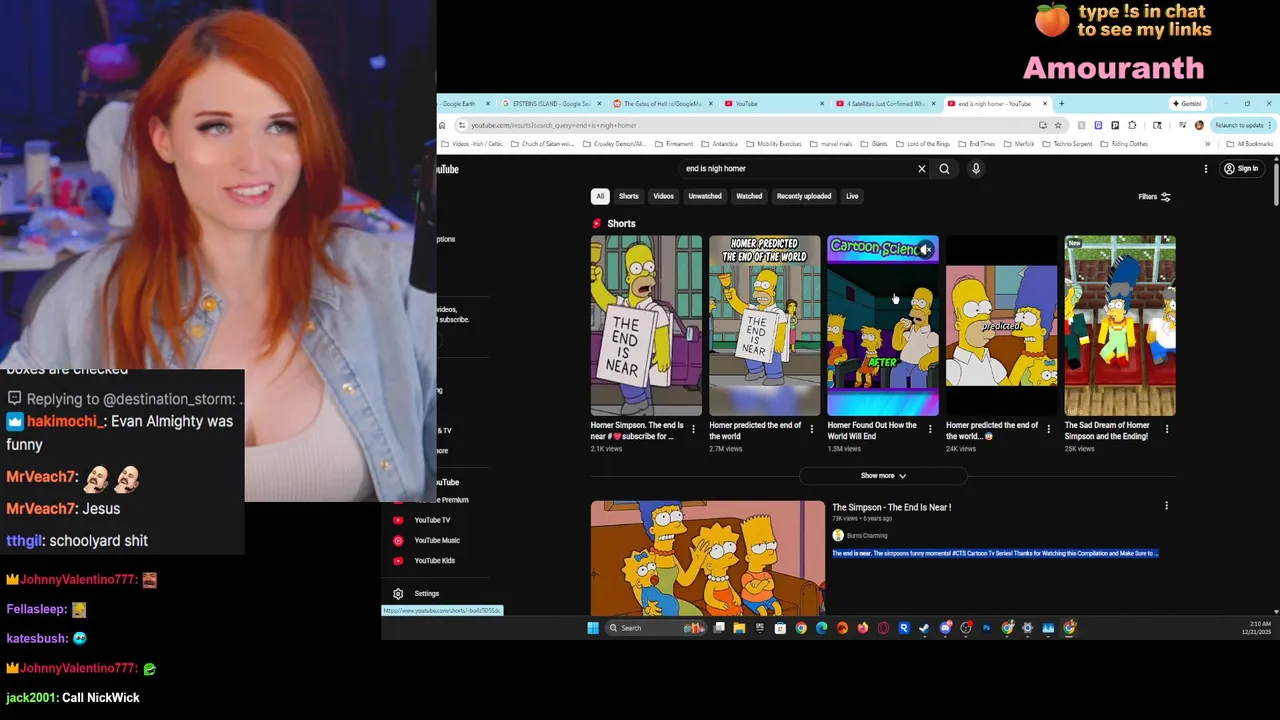Open the Chrome extensions puzzle icon

(x=1132, y=125)
